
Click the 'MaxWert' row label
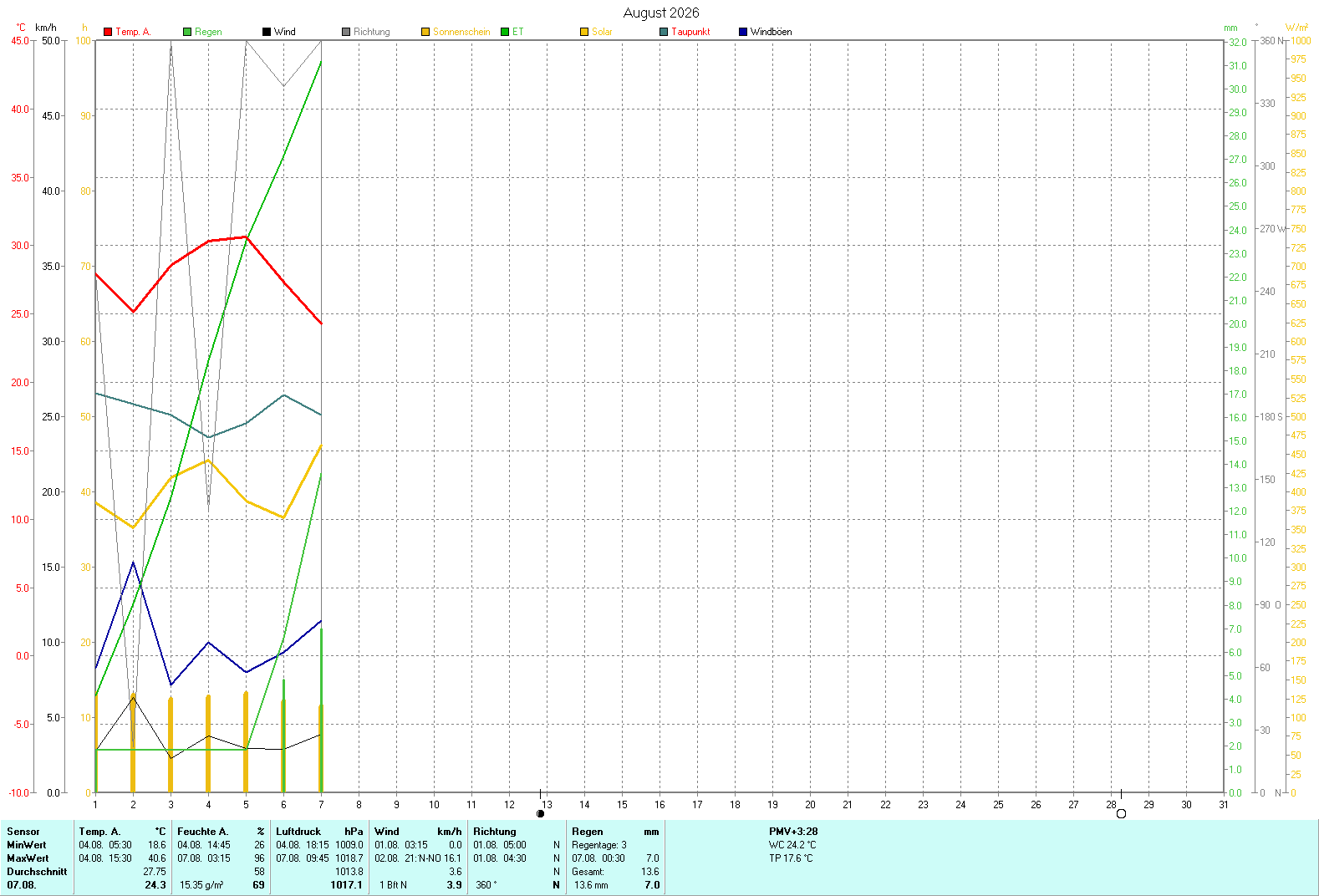(28, 858)
